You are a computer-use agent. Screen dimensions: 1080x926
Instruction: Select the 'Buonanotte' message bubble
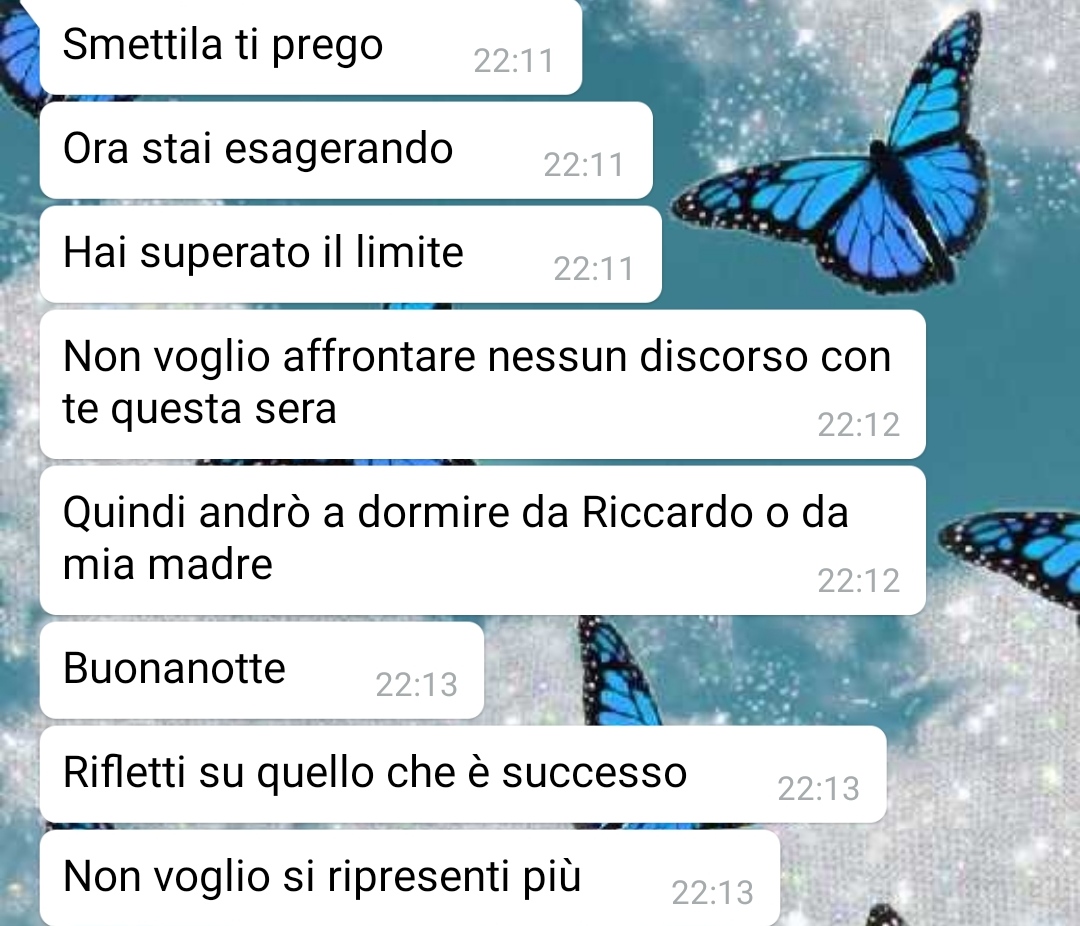point(262,670)
